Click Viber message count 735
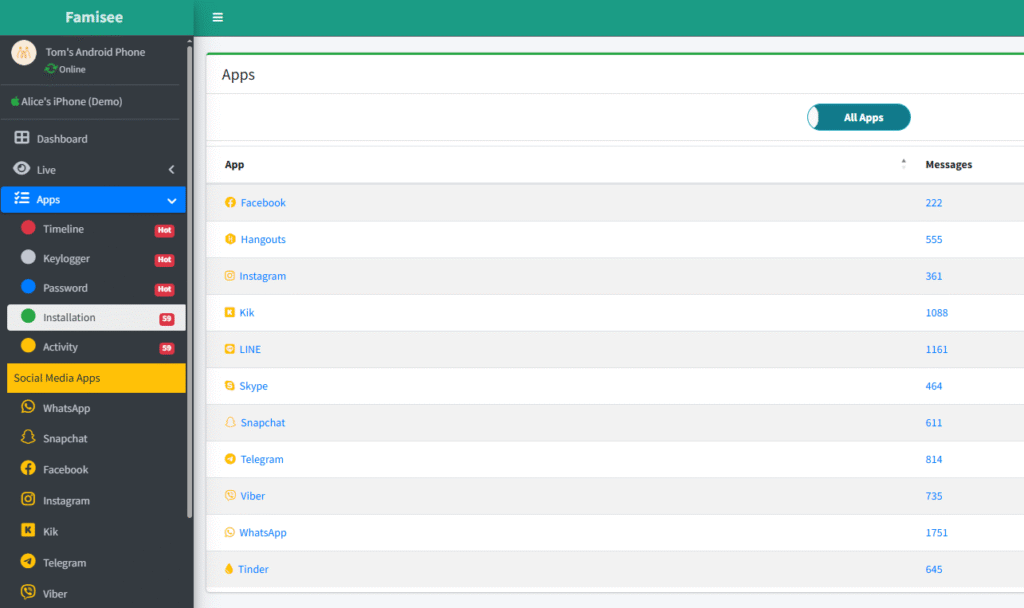 point(934,496)
